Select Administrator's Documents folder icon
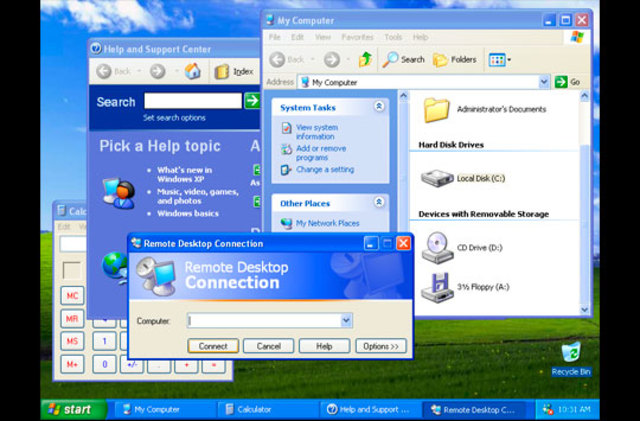Screen dimensions: 640x421 pyautogui.click(x=436, y=109)
